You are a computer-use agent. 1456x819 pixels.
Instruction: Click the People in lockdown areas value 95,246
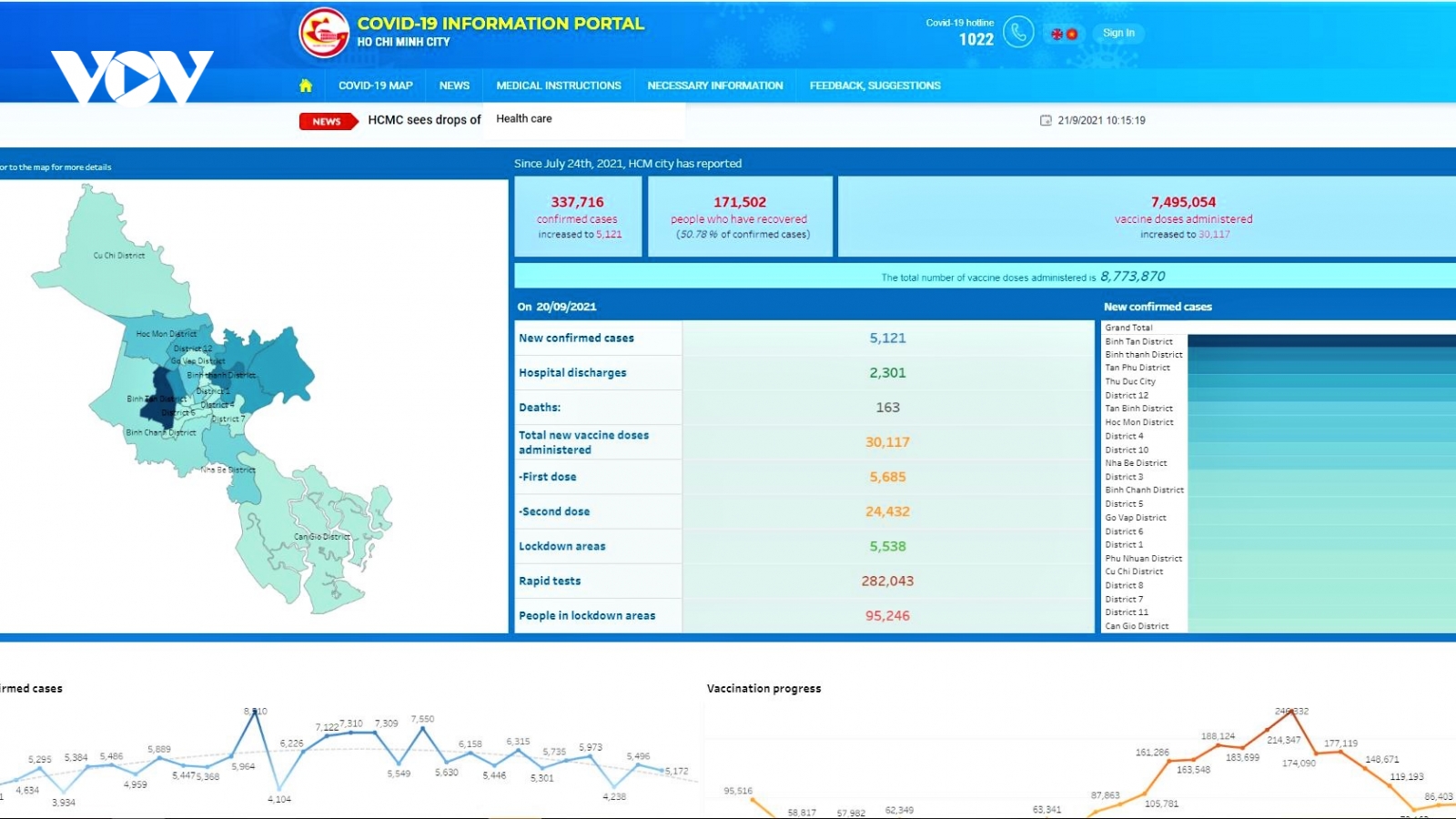pos(887,615)
